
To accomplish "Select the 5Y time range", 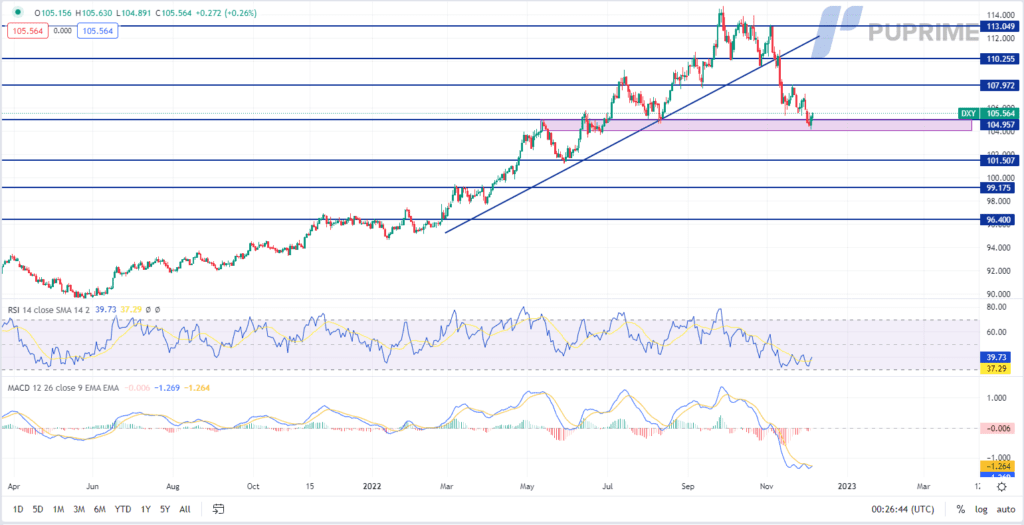I will (165, 509).
